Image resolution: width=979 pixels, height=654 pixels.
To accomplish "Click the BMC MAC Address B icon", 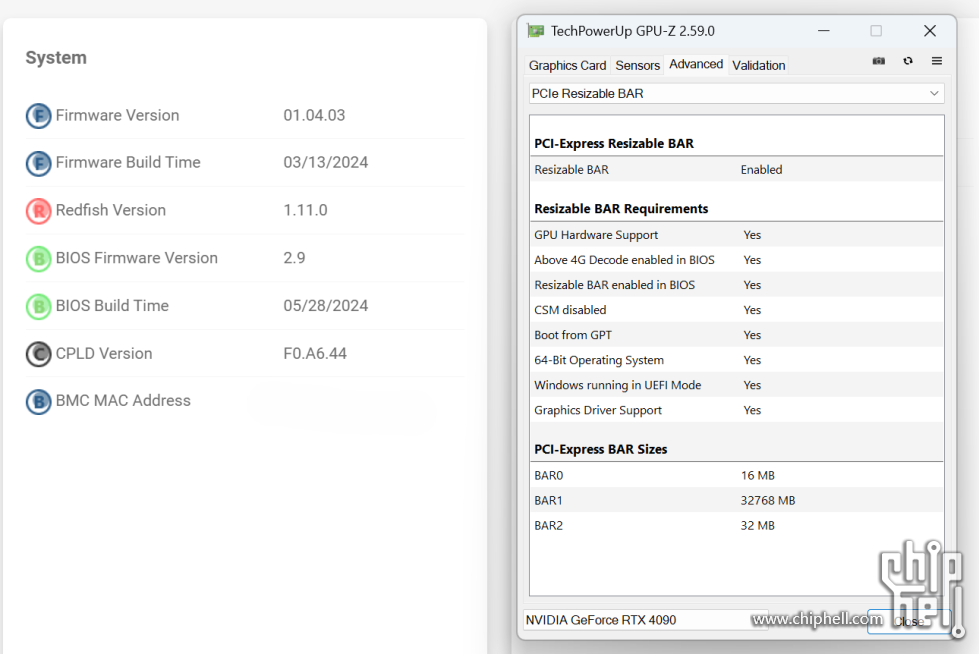I will 39,402.
